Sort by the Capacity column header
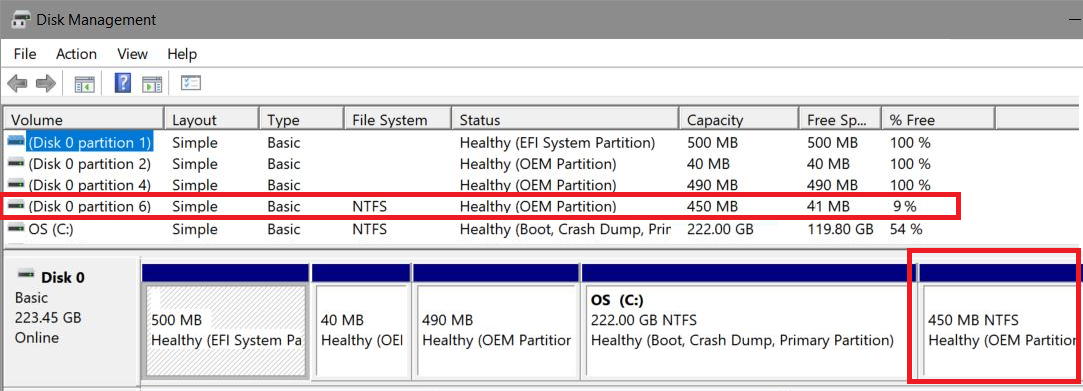The height and width of the screenshot is (391, 1083). coord(738,120)
